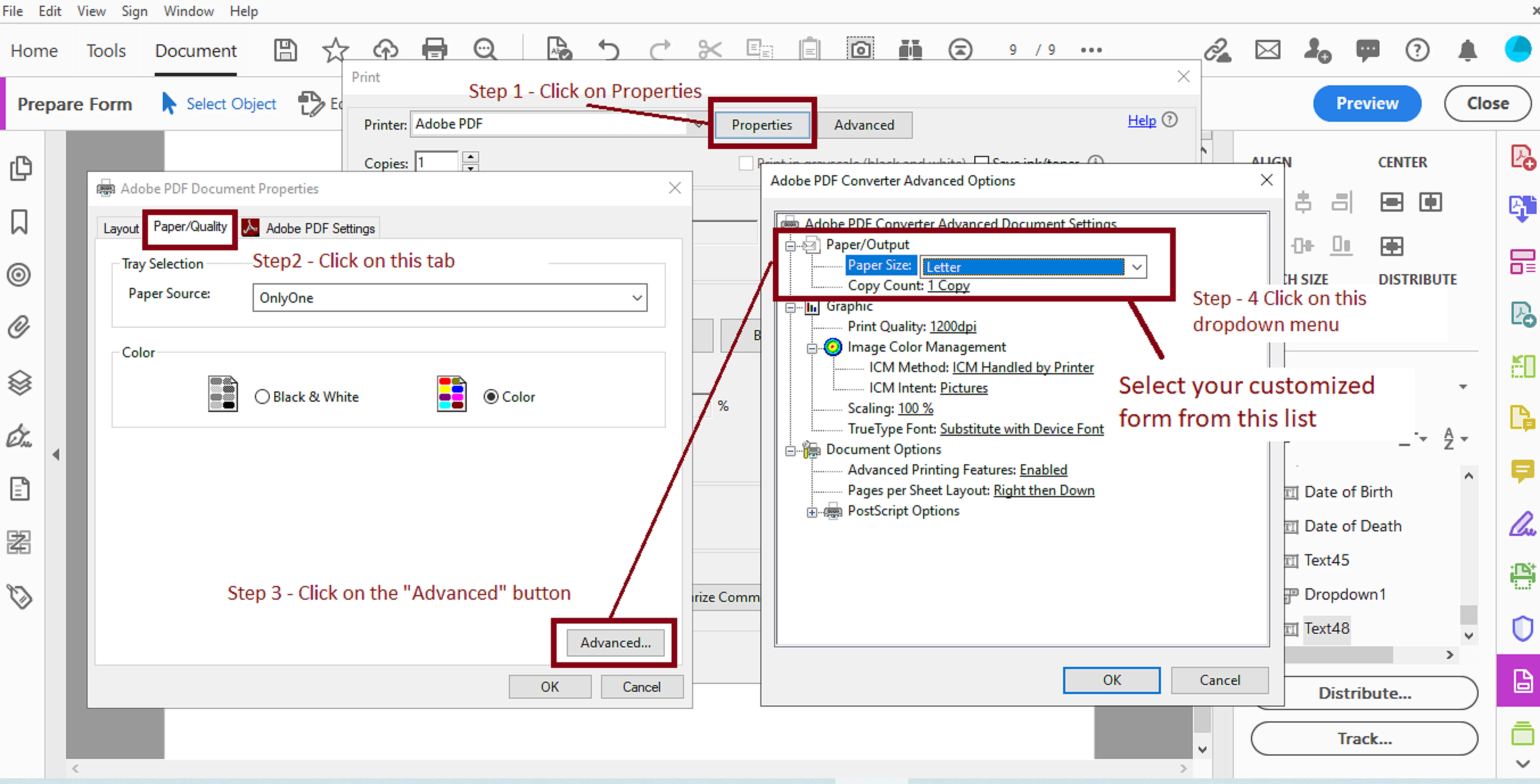The height and width of the screenshot is (784, 1540).
Task: Select the Color radio option
Action: [491, 397]
